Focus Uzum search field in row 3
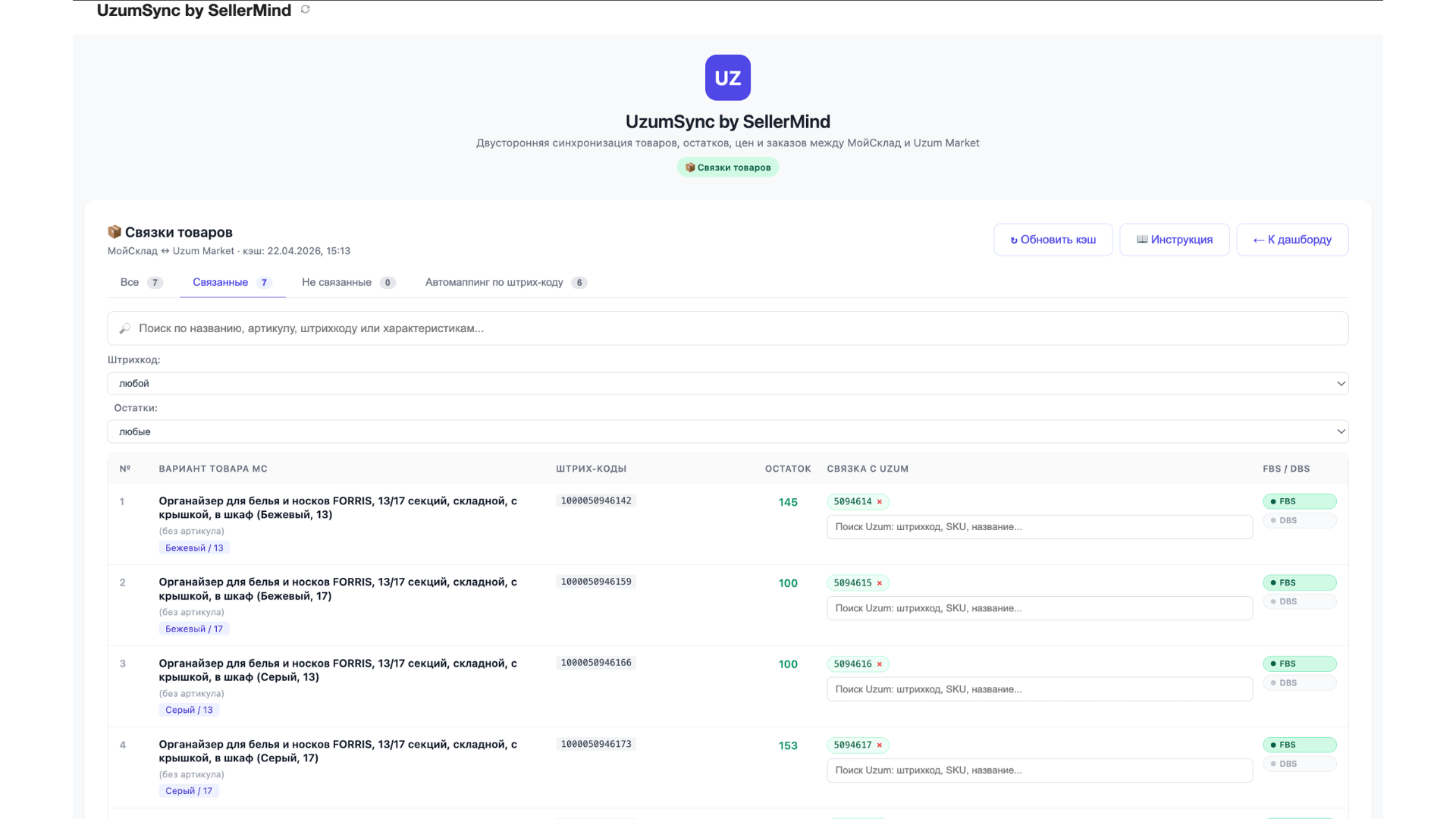The width and height of the screenshot is (1456, 819). [x=1039, y=689]
